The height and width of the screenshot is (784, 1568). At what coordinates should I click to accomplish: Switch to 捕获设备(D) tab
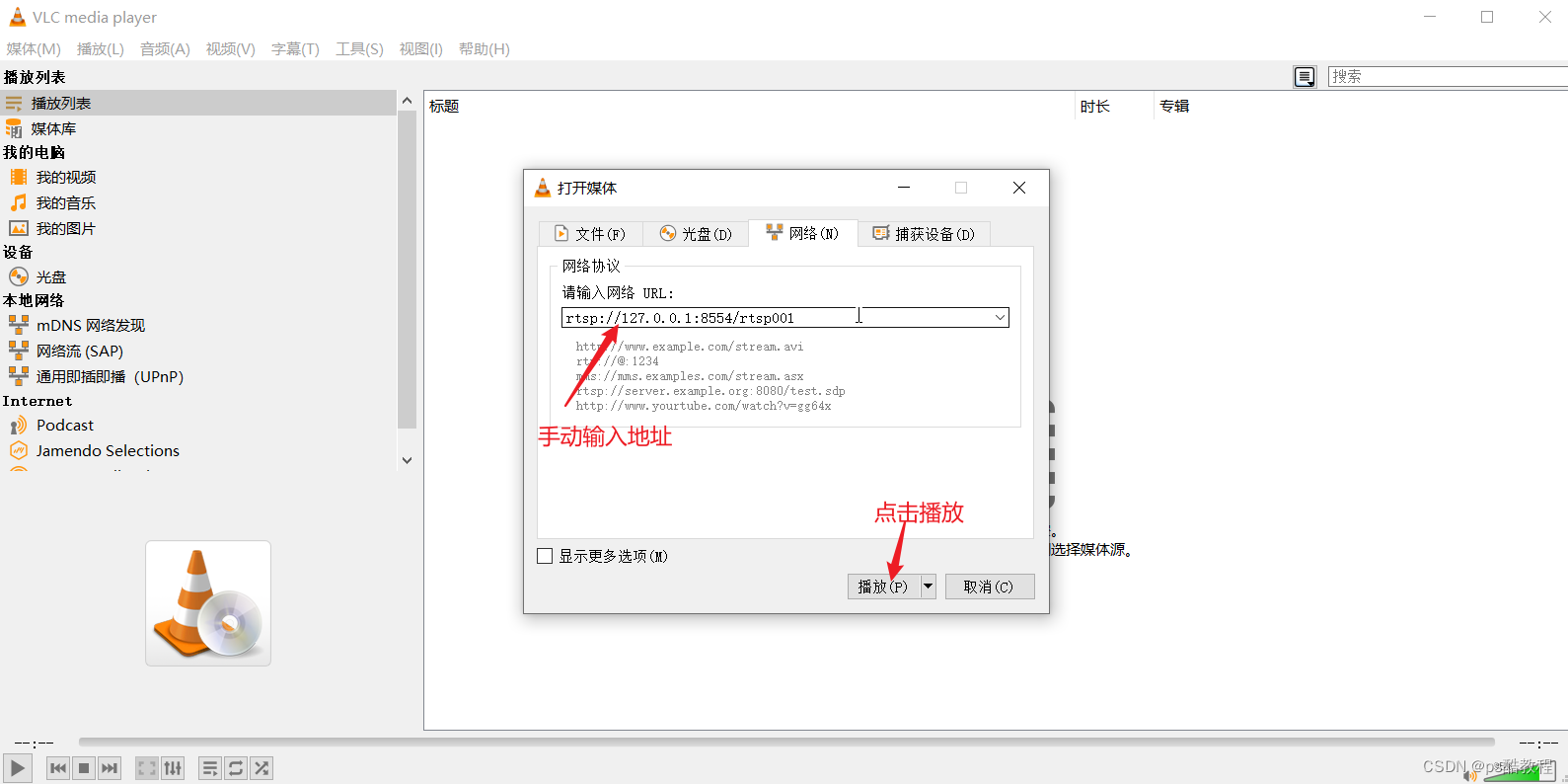point(924,234)
